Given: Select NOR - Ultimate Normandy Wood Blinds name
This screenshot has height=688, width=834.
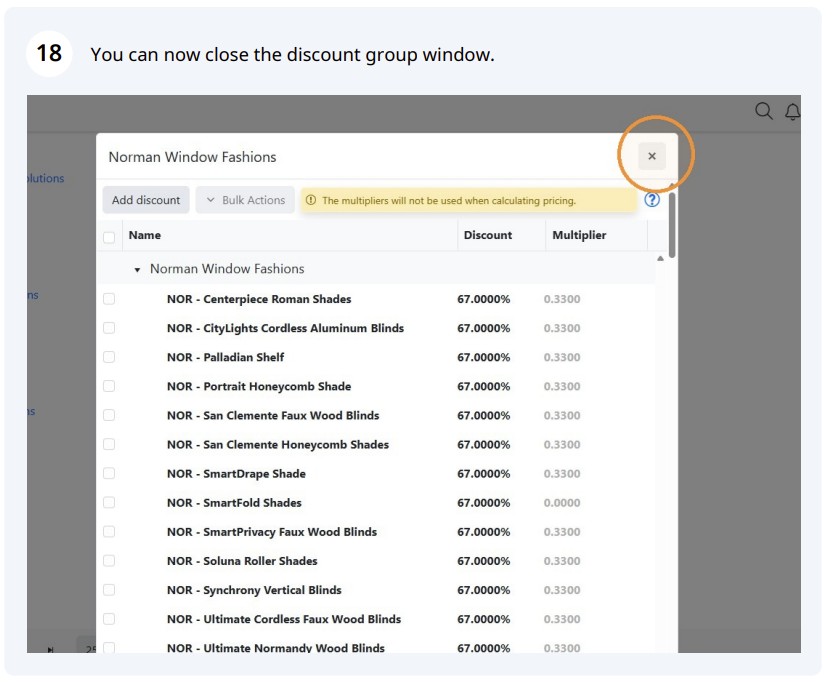Looking at the screenshot, I should point(276,648).
